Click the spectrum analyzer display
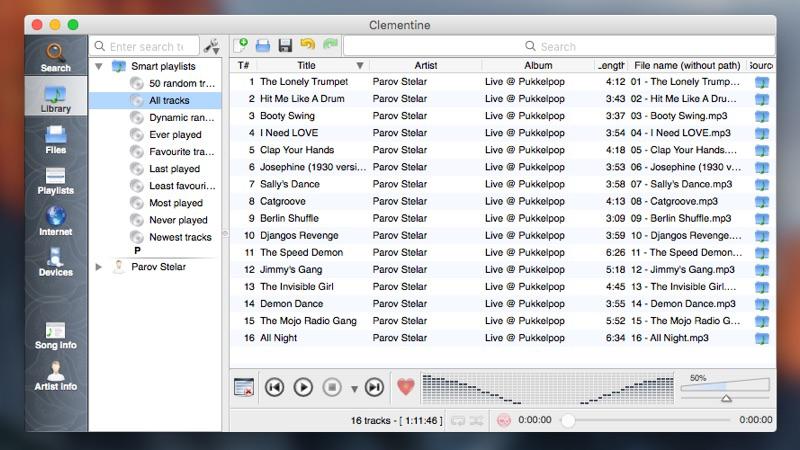 coord(548,389)
